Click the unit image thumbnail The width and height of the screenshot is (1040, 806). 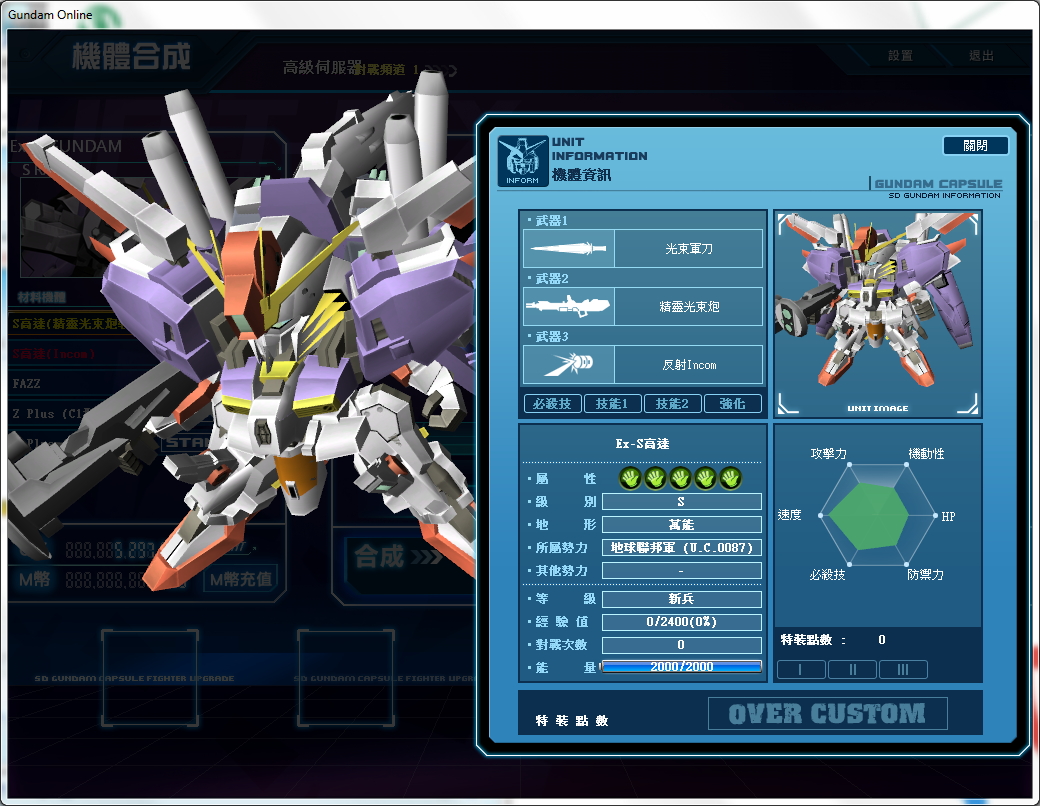[x=878, y=313]
